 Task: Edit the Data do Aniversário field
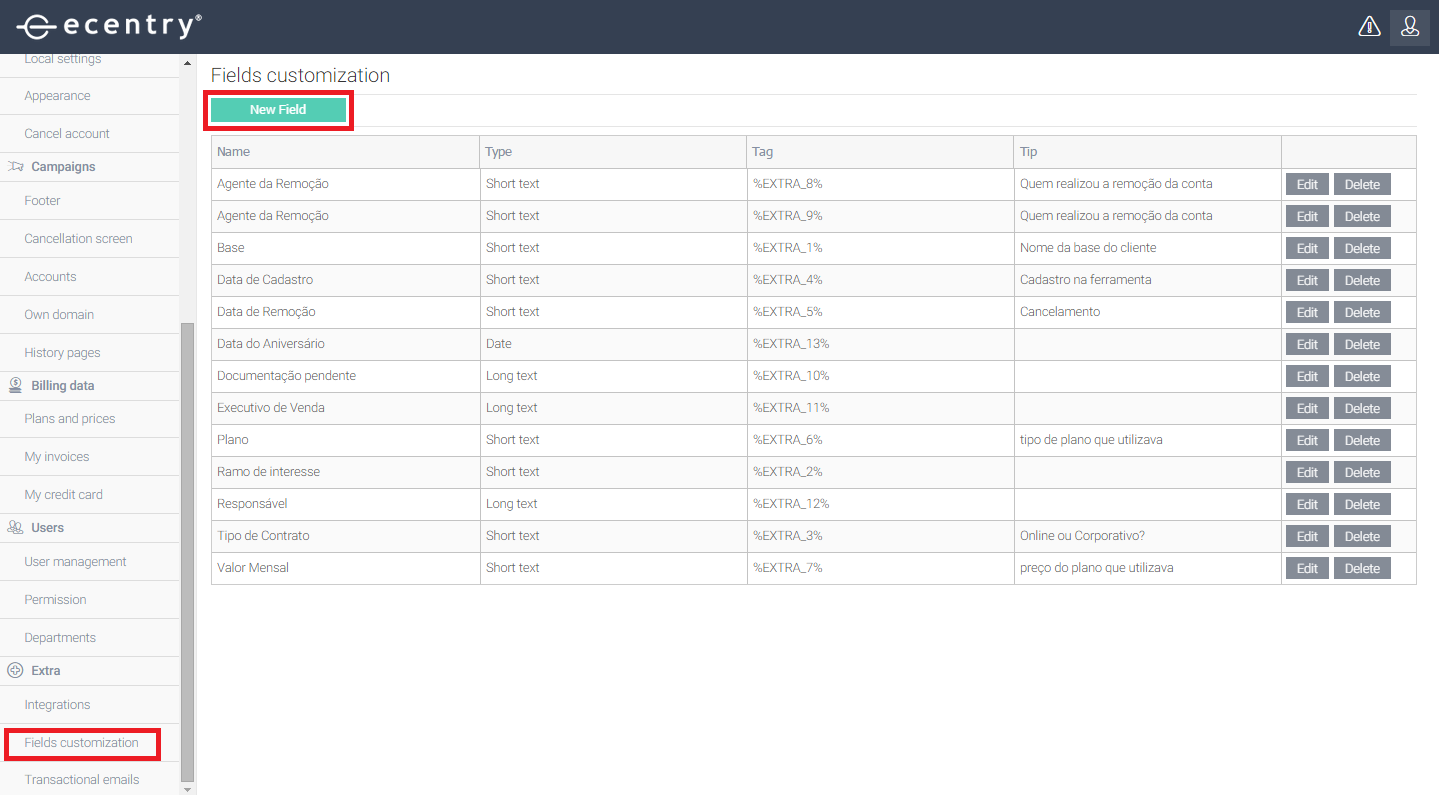point(1307,344)
